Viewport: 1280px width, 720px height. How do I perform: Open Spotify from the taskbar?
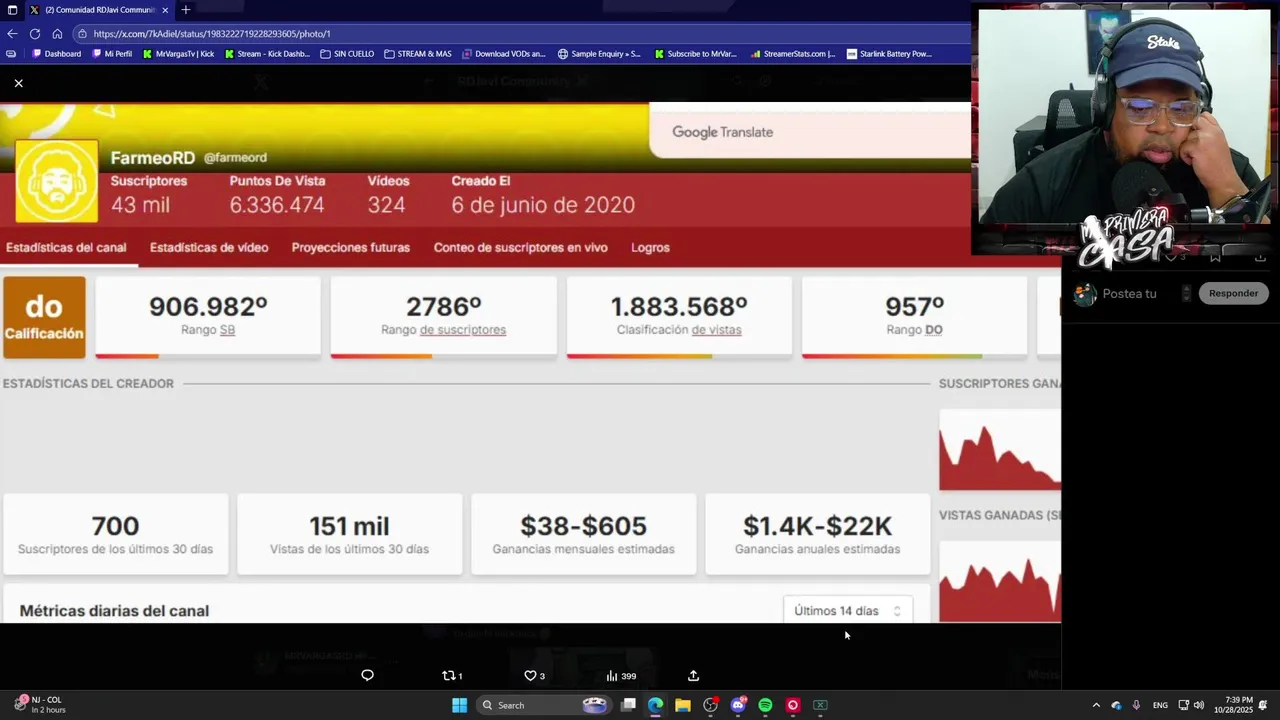tap(765, 705)
